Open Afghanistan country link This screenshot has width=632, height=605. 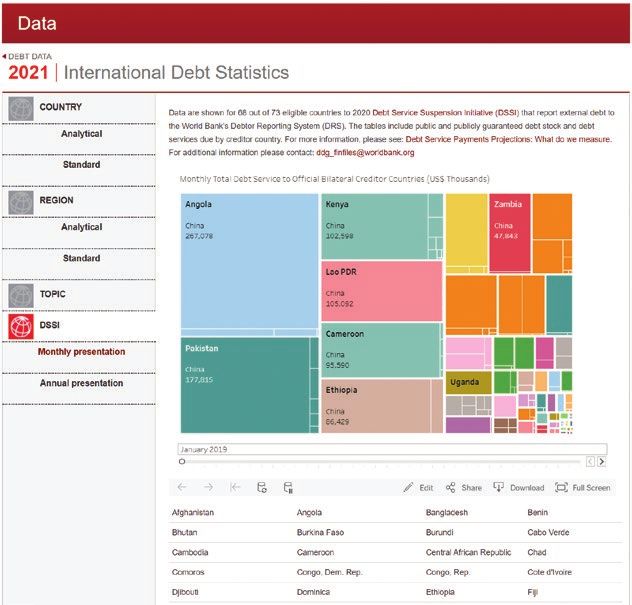(x=193, y=512)
